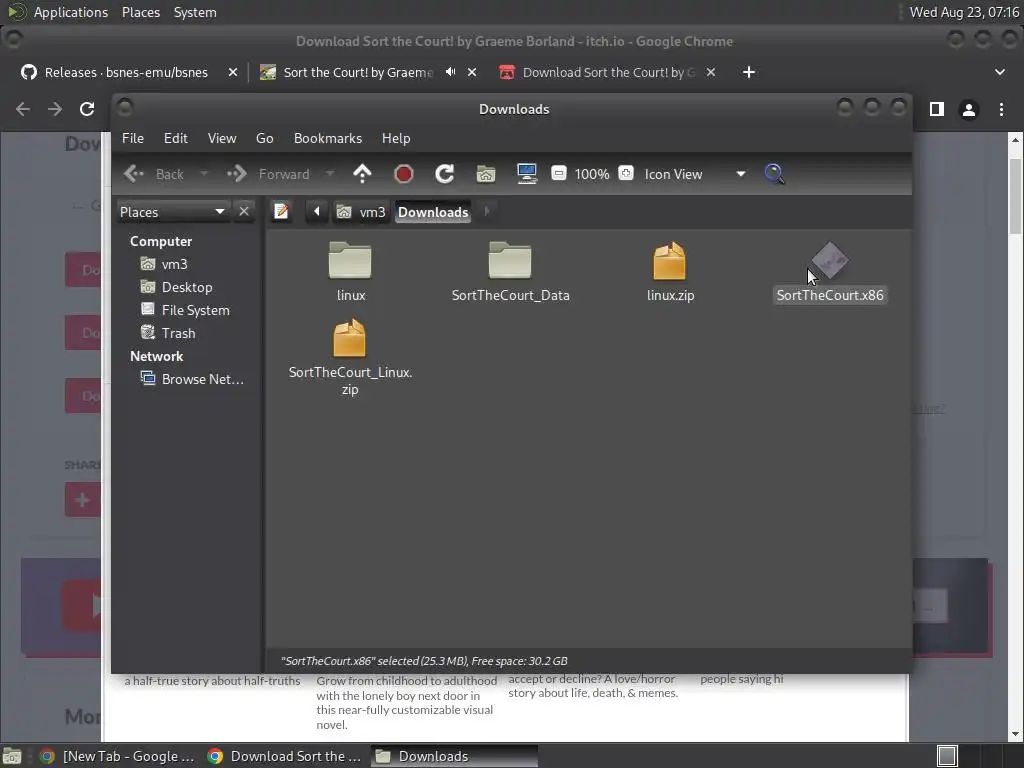The height and width of the screenshot is (768, 1024).
Task: Click the Forward button in the Downloads toolbar
Action: [x=268, y=174]
